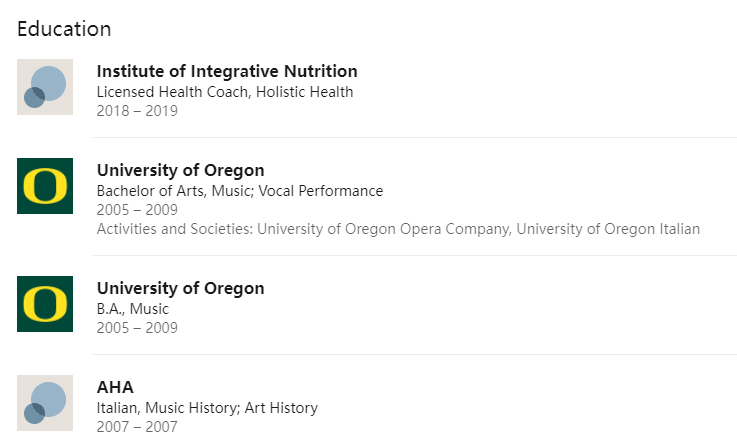The width and height of the screenshot is (737, 445).
Task: Click the Education section heading
Action: tap(64, 29)
